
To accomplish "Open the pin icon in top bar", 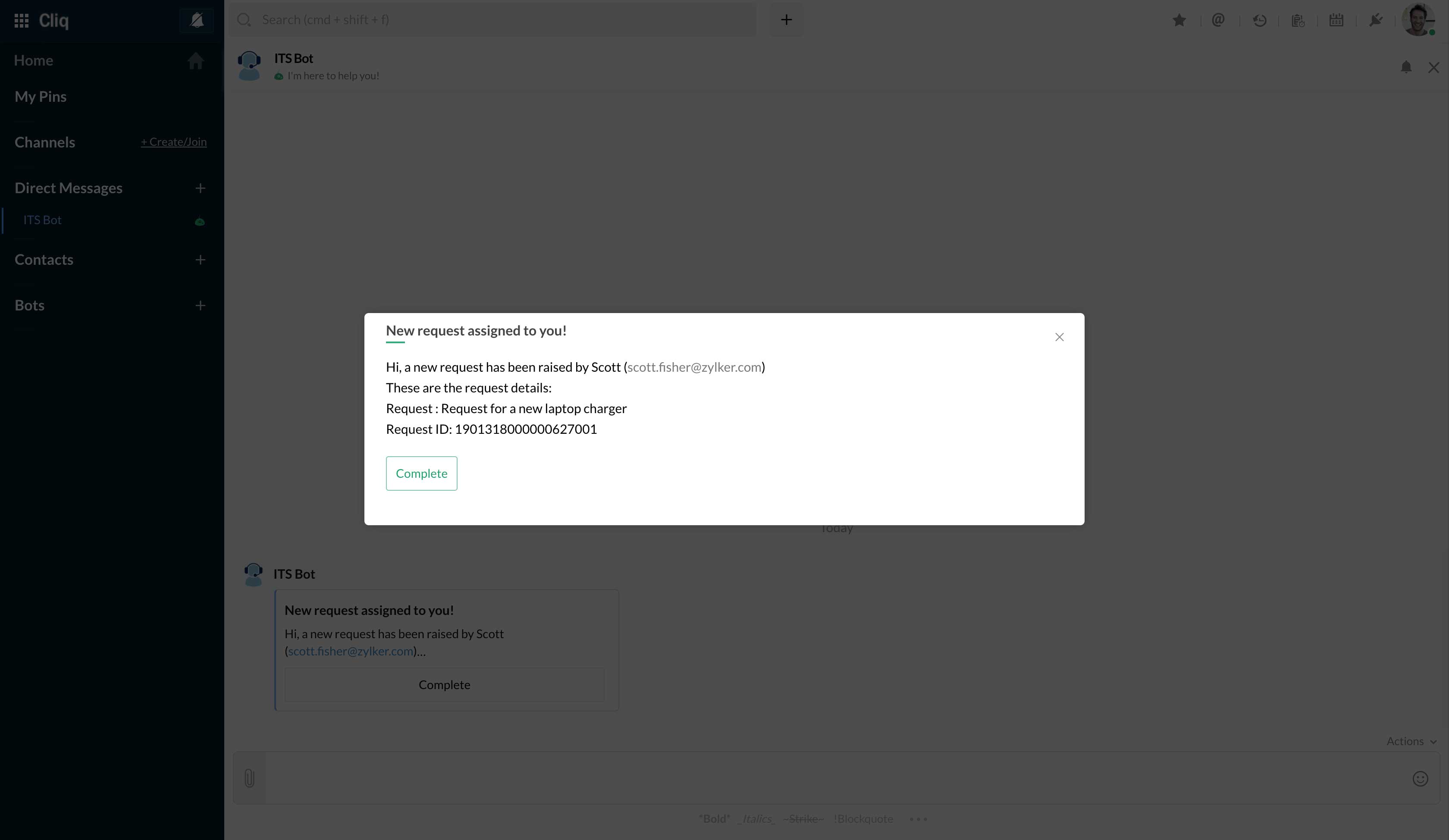I will 1375,21.
